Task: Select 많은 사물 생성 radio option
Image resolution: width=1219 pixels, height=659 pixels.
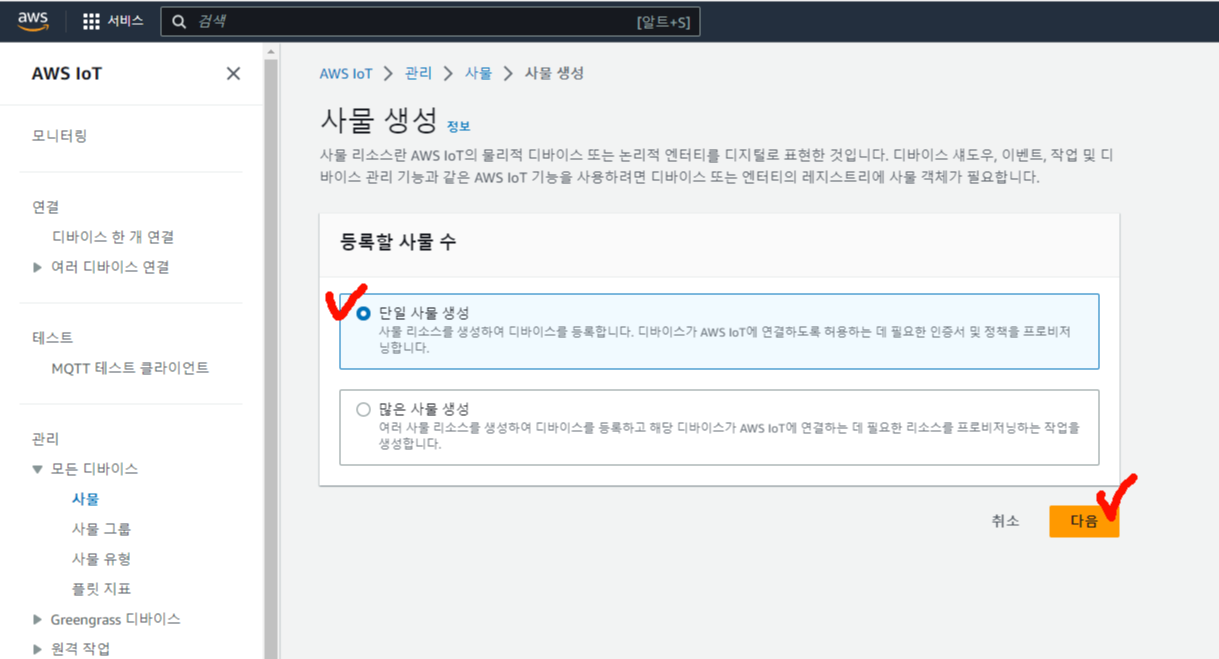Action: 363,409
